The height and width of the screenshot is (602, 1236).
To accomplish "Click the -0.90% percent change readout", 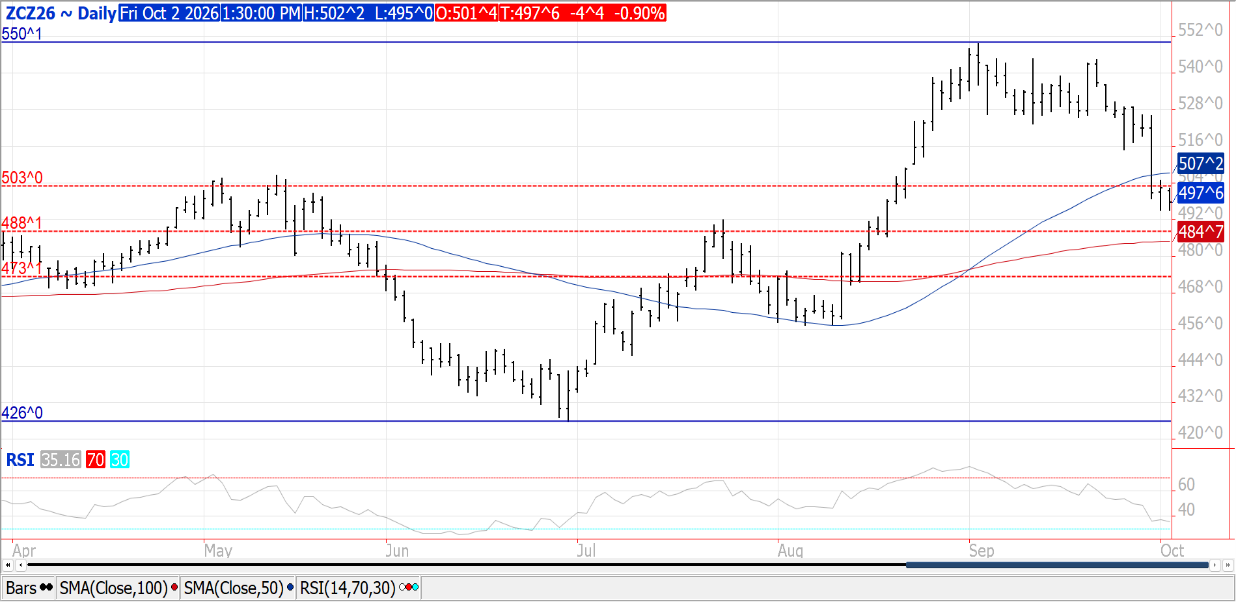I will point(640,14).
